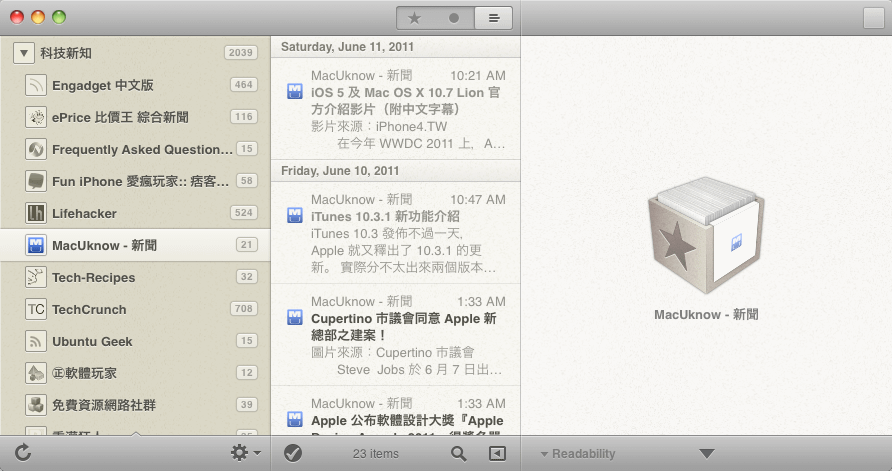This screenshot has height=471, width=892.
Task: Open the Apple 公布軟體設計大獎 article
Action: coord(395,411)
